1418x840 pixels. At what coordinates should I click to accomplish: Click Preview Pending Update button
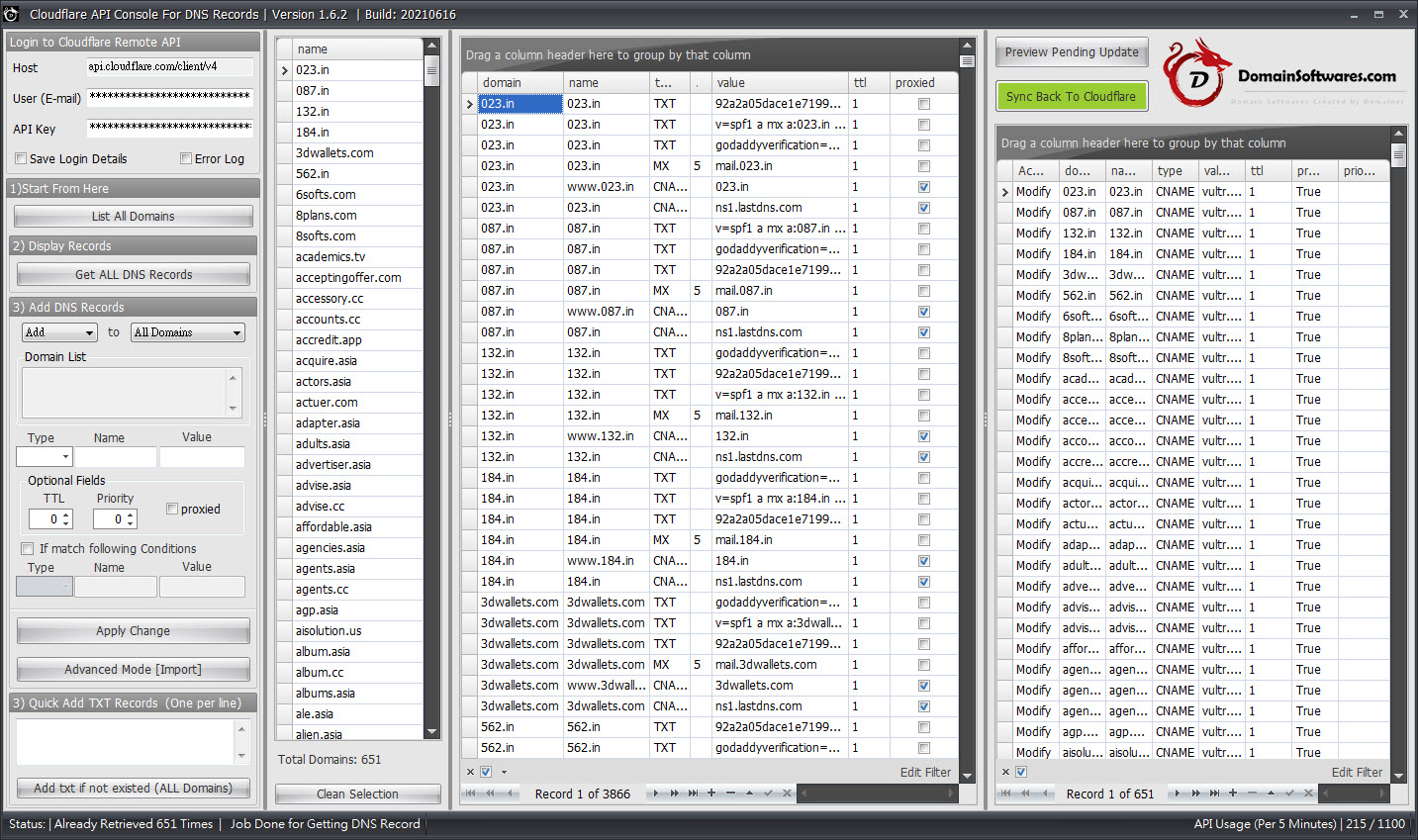(1072, 52)
